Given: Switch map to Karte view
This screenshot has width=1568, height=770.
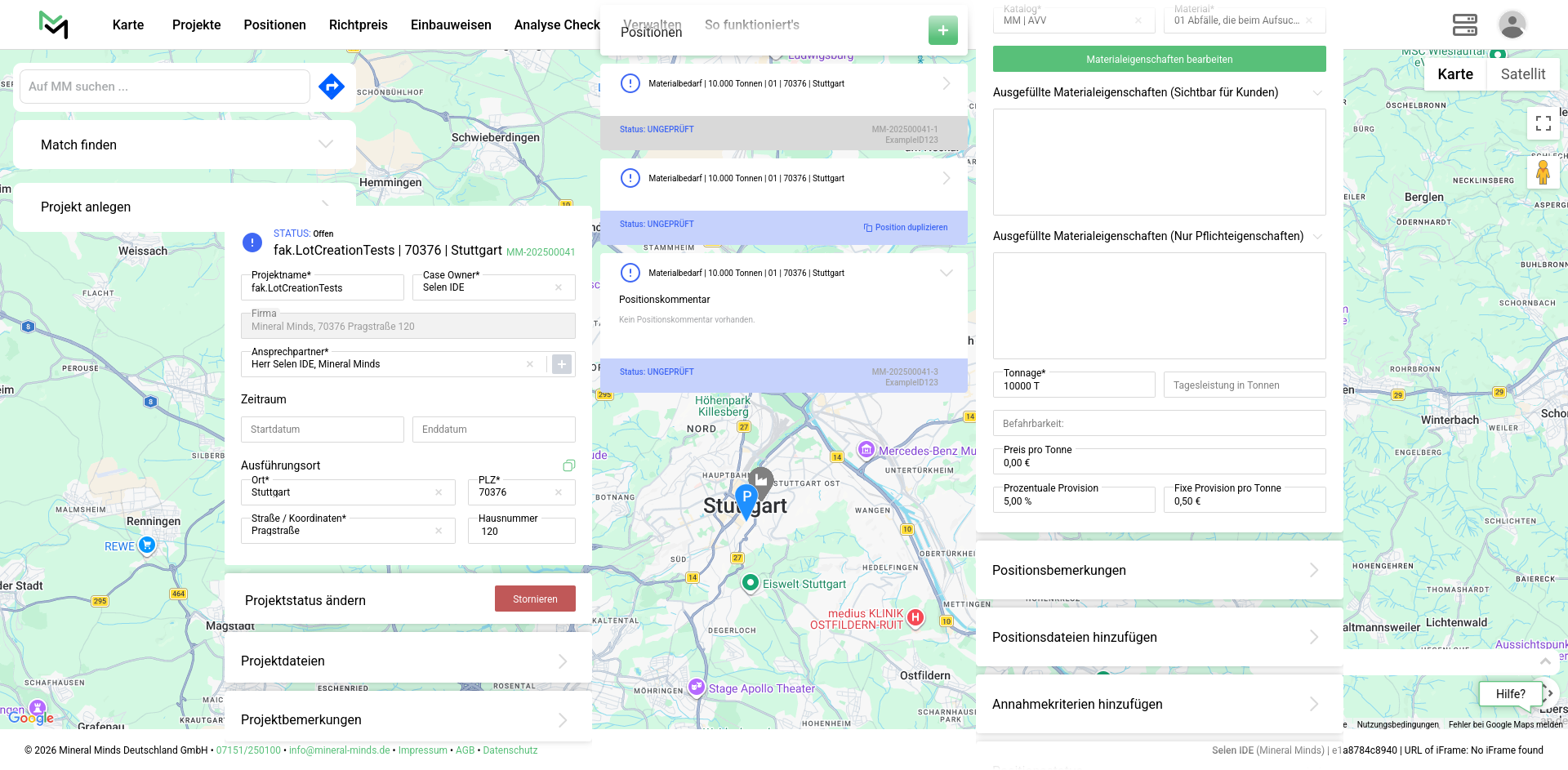Looking at the screenshot, I should (x=1454, y=74).
